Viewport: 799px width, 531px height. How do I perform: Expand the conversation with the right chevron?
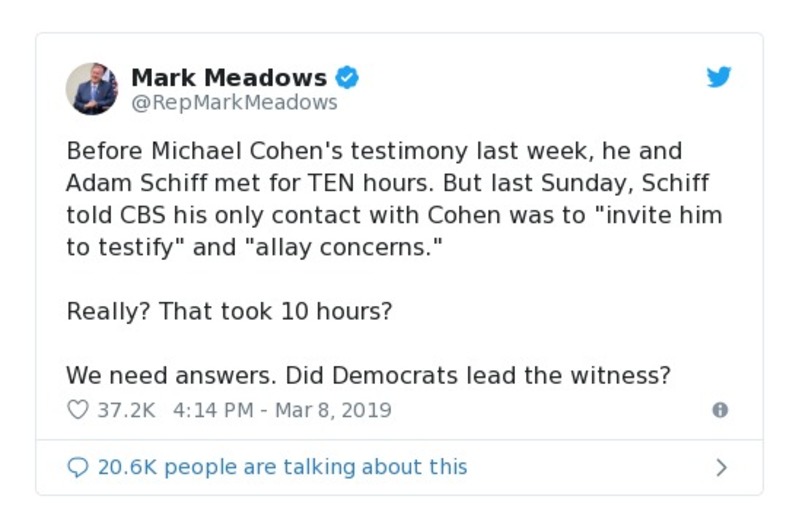(x=721, y=467)
